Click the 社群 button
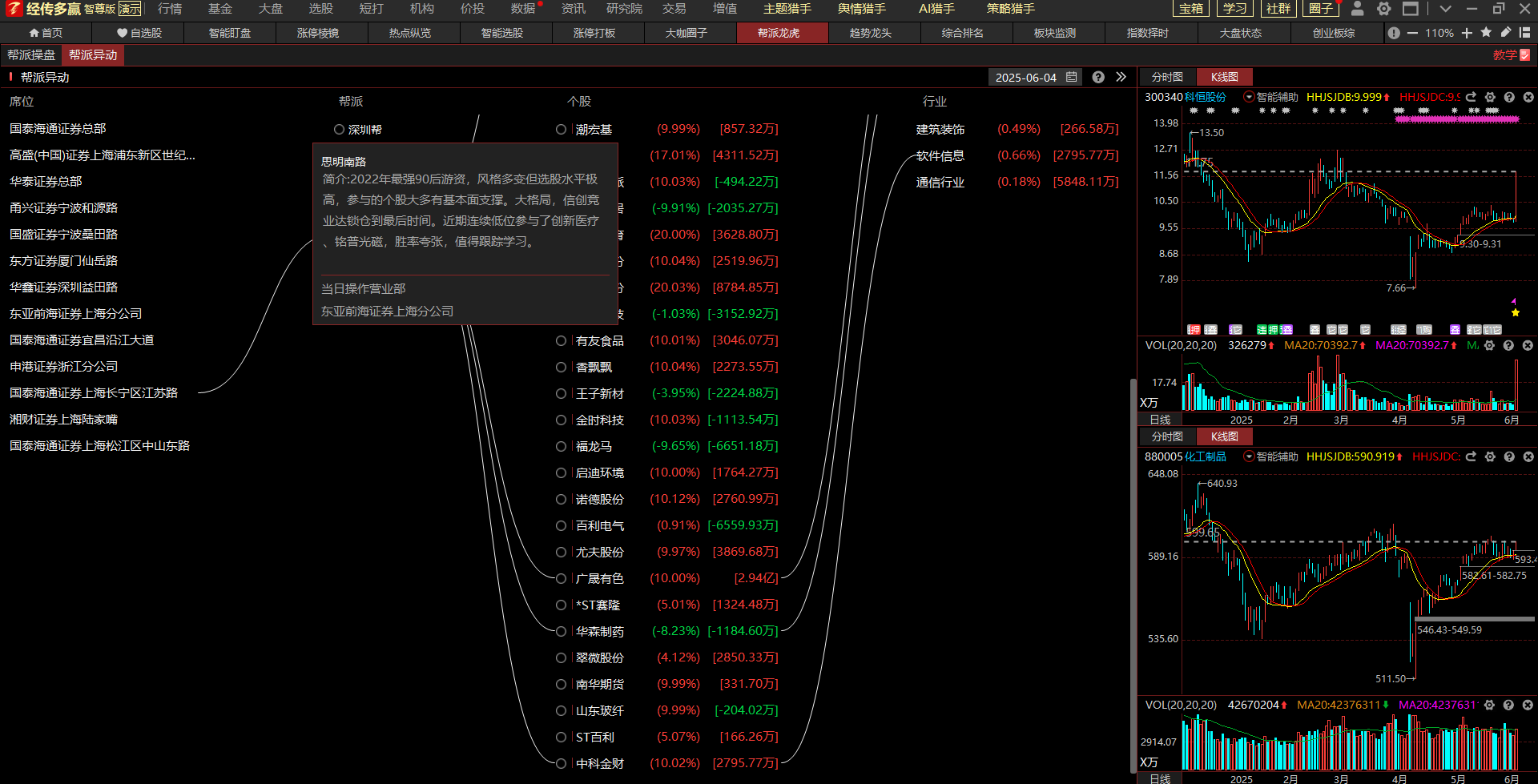This screenshot has width=1538, height=784. click(1278, 9)
